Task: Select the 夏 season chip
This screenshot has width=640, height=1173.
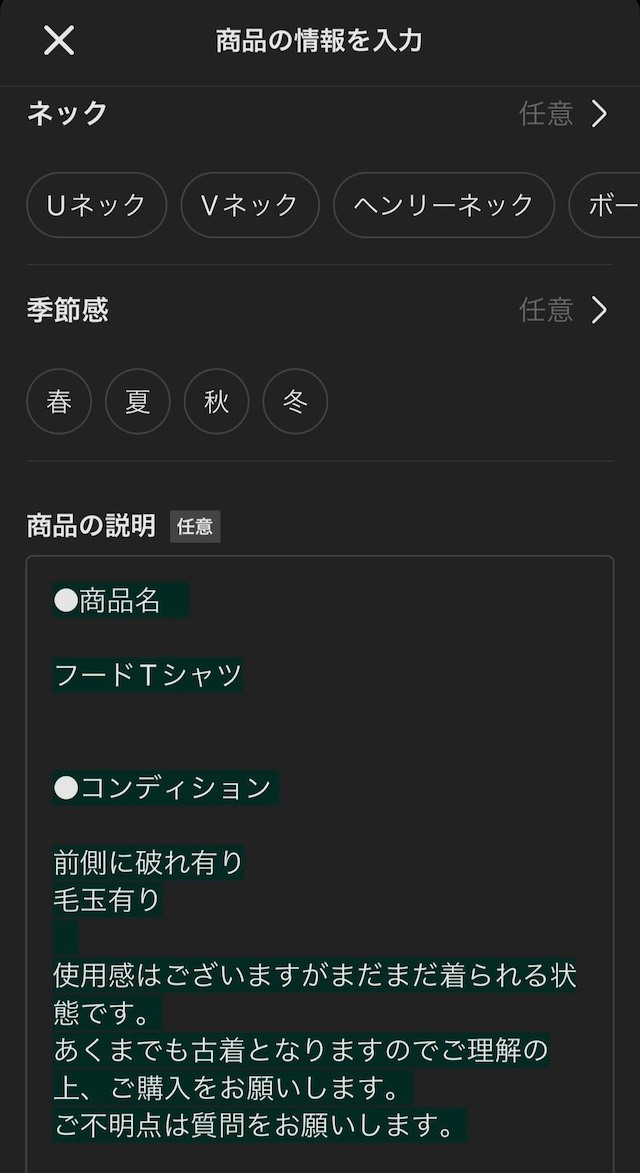Action: [137, 401]
